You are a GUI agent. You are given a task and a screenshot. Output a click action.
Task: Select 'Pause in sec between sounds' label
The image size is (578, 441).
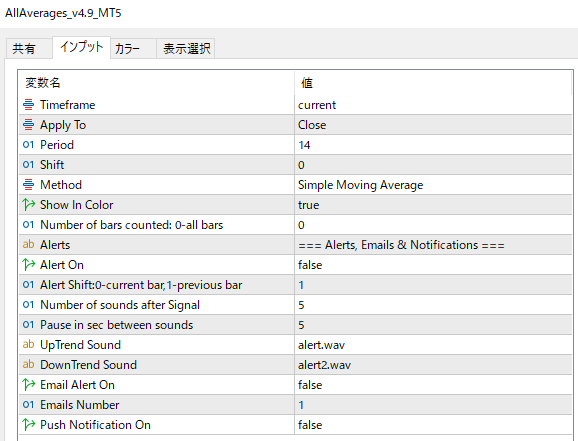point(116,324)
